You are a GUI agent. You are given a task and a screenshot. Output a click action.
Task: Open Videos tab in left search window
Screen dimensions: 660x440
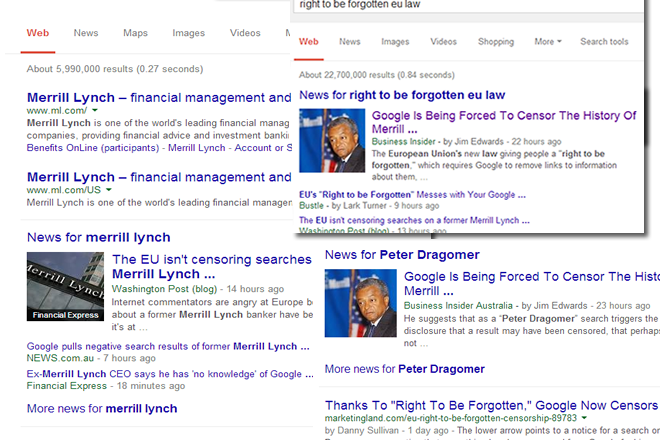pyautogui.click(x=245, y=33)
